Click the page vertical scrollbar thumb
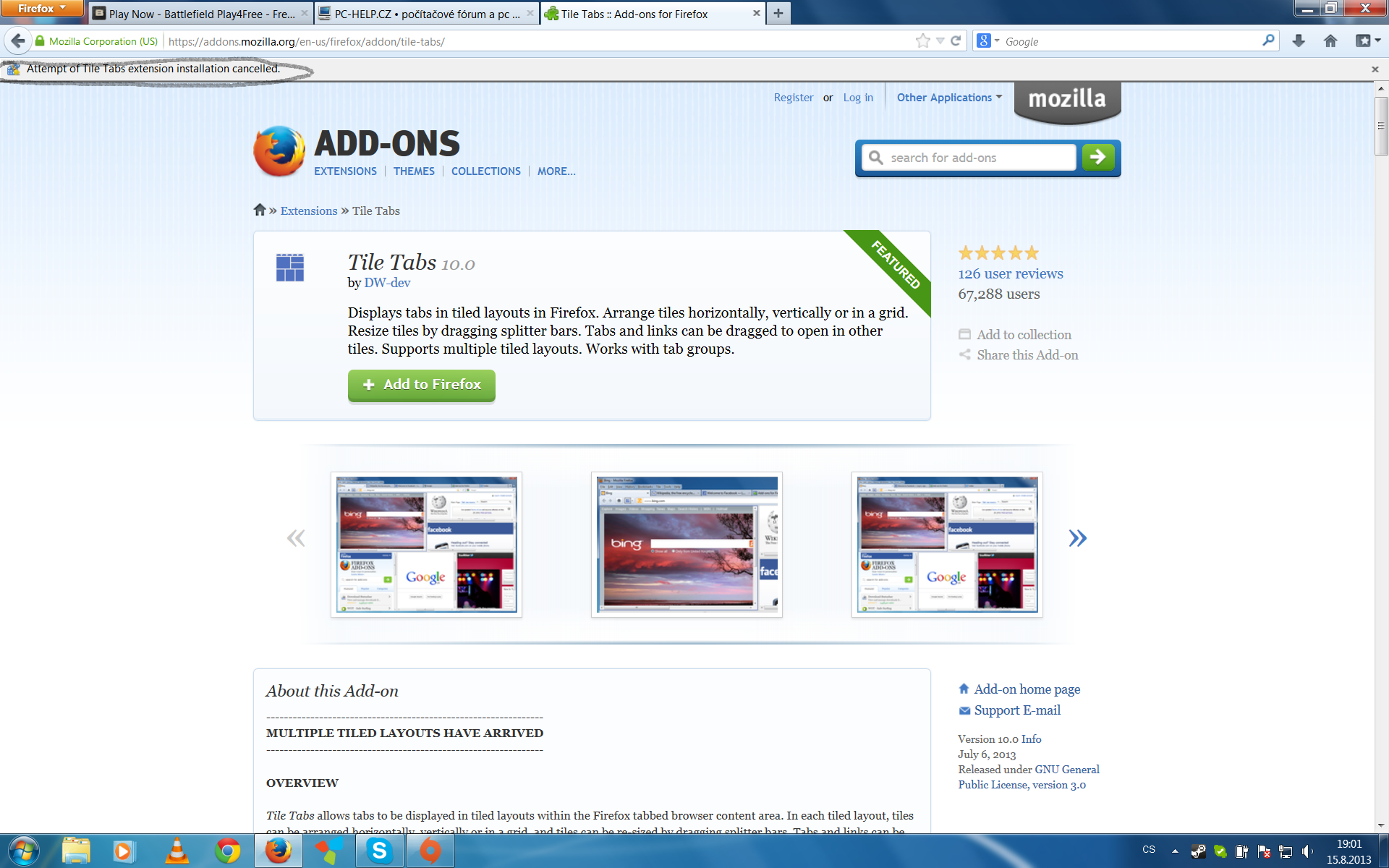The width and height of the screenshot is (1389, 868). click(x=1381, y=125)
